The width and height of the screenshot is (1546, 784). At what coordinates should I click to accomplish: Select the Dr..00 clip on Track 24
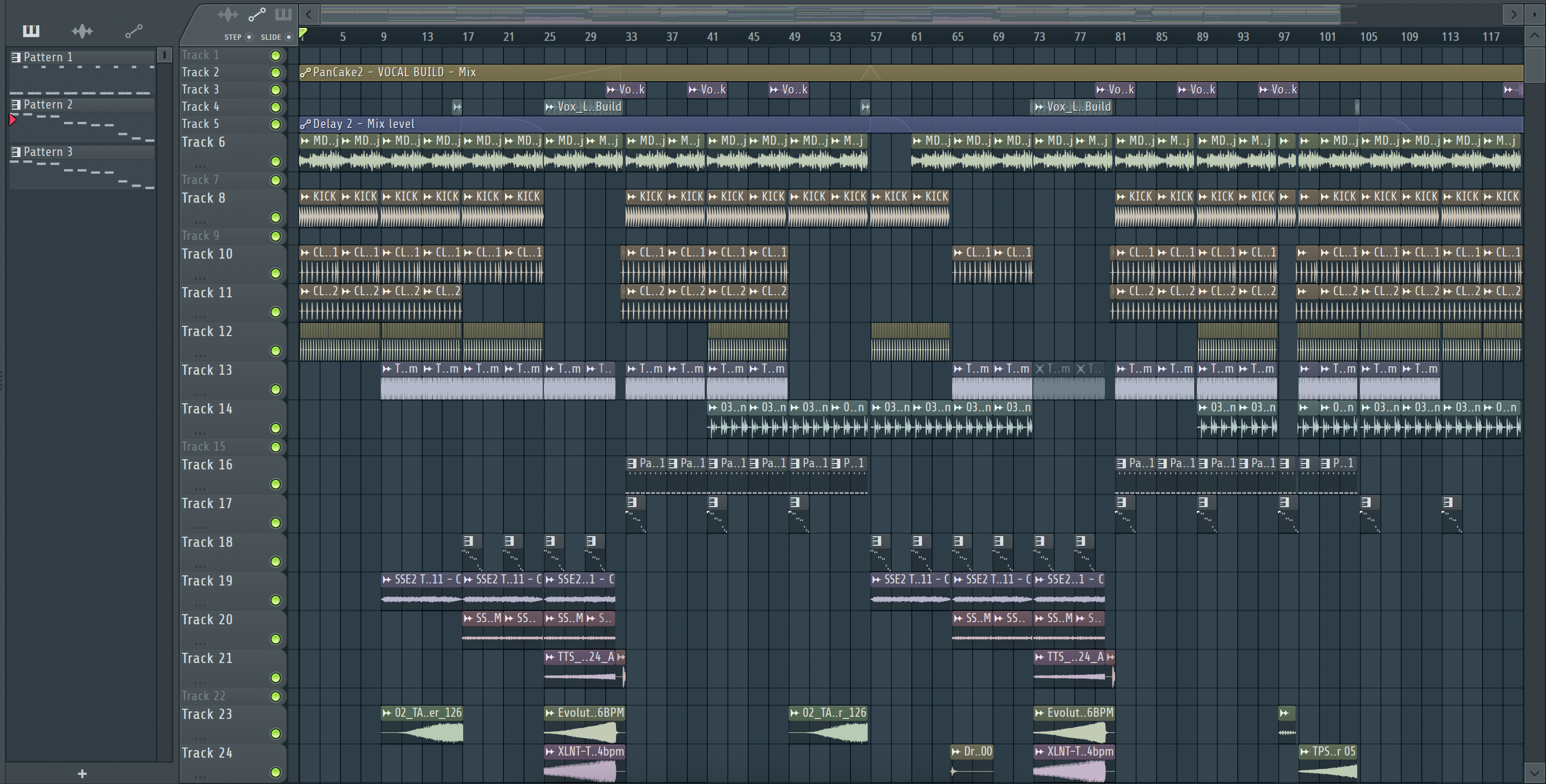coord(972,763)
